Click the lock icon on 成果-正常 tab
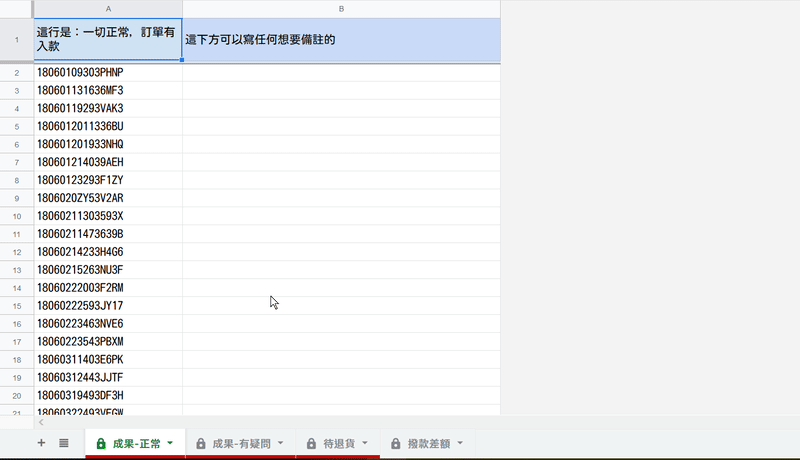This screenshot has height=460, width=800. [x=101, y=443]
